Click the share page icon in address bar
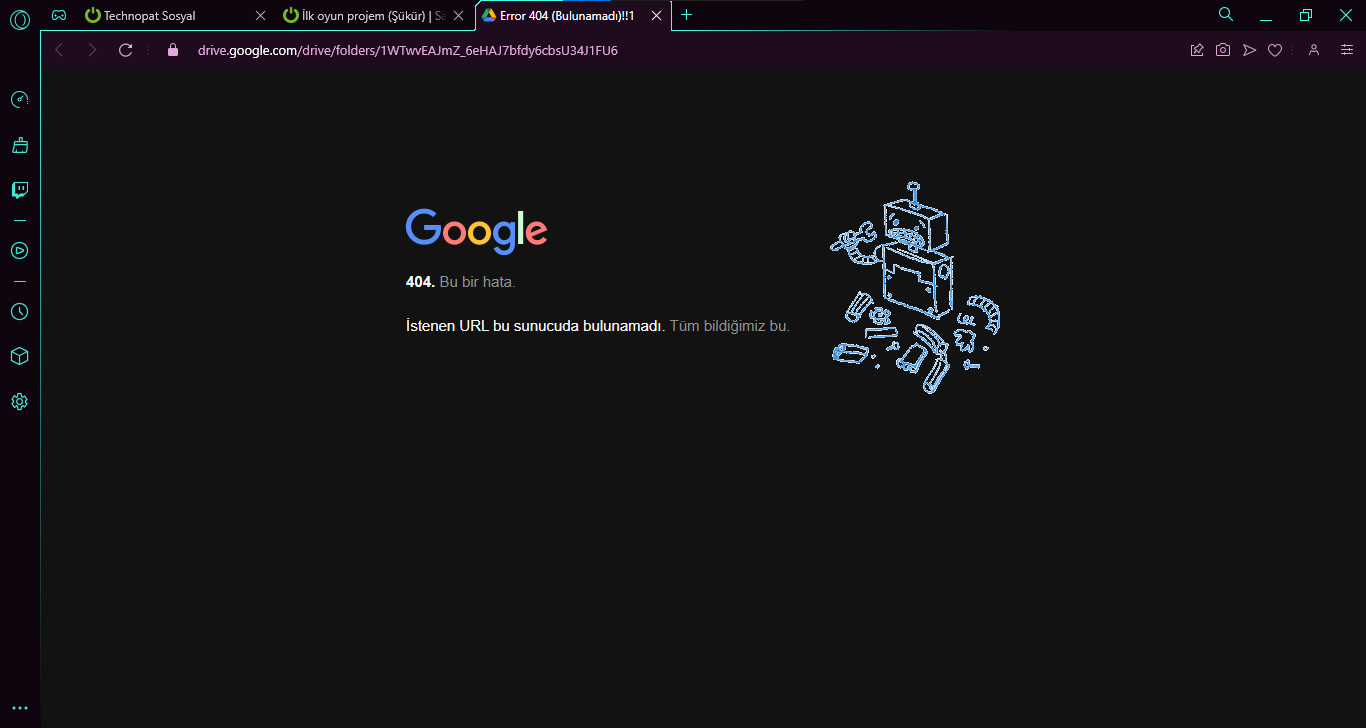1366x728 pixels. click(1197, 50)
